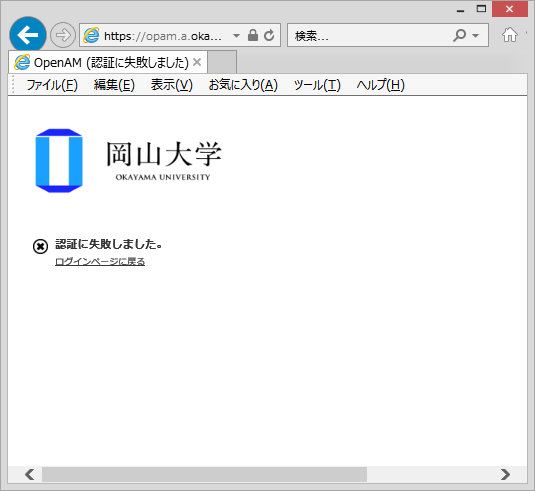The image size is (535, 491).
Task: Click the circled X error icon
Action: (x=40, y=246)
